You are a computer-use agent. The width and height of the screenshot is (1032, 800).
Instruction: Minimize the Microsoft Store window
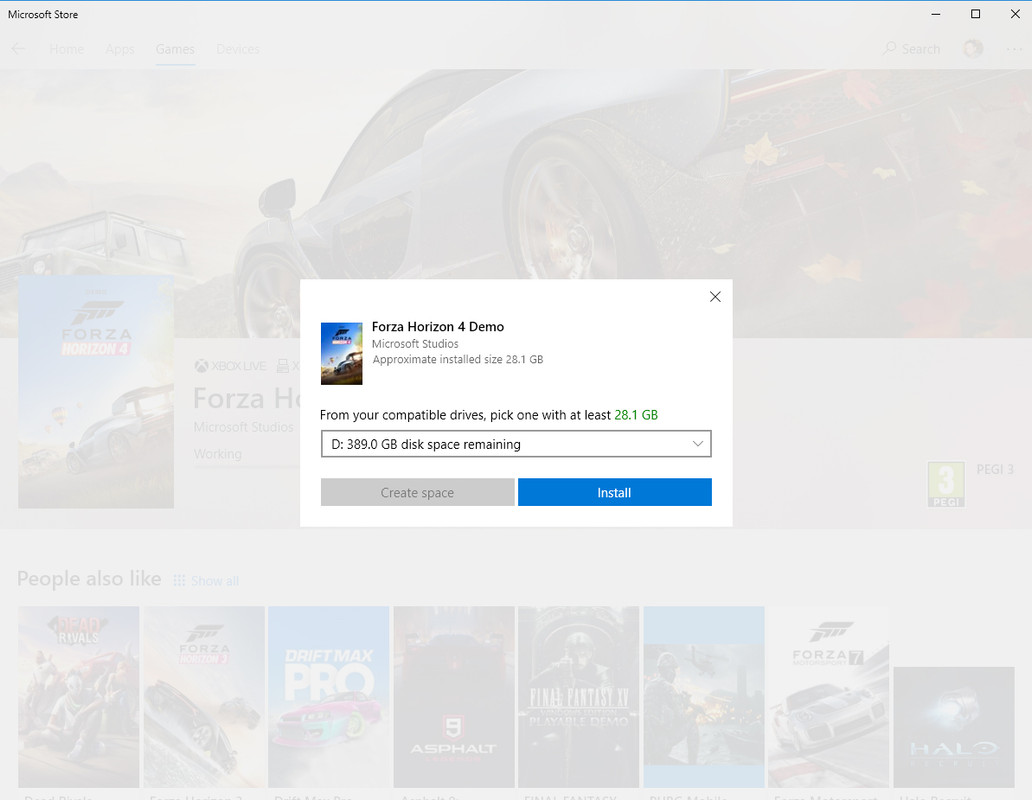tap(936, 14)
